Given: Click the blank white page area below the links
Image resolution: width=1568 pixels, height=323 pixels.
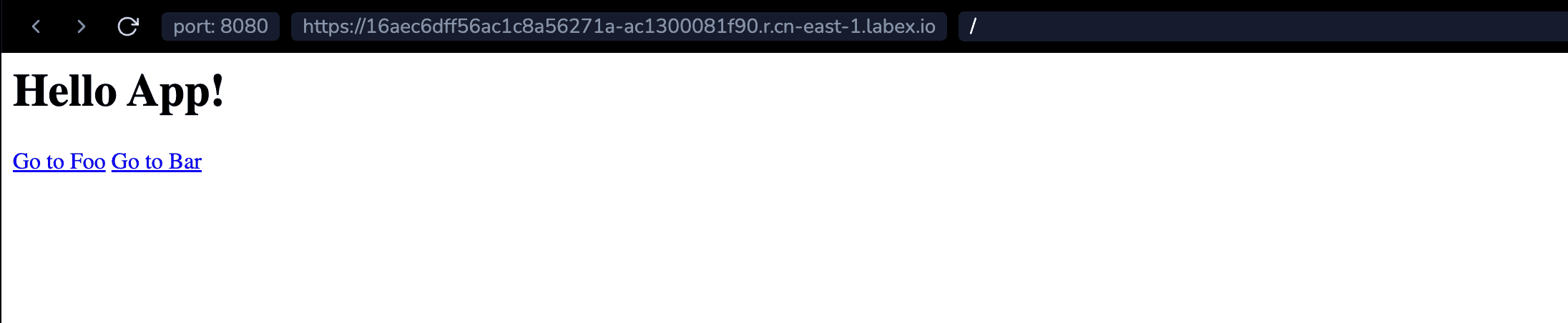Looking at the screenshot, I should [x=784, y=250].
